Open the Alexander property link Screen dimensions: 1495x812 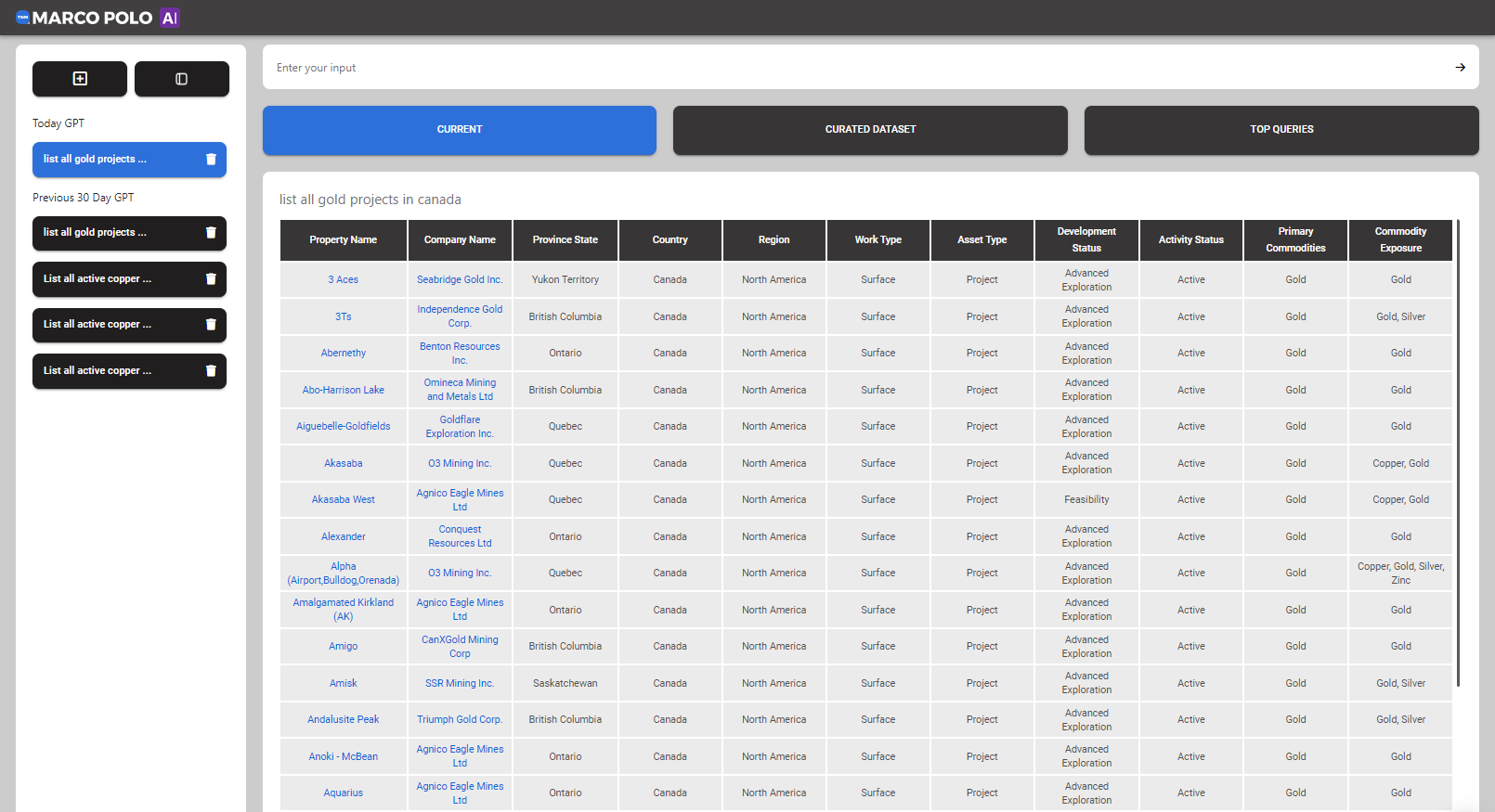point(344,537)
